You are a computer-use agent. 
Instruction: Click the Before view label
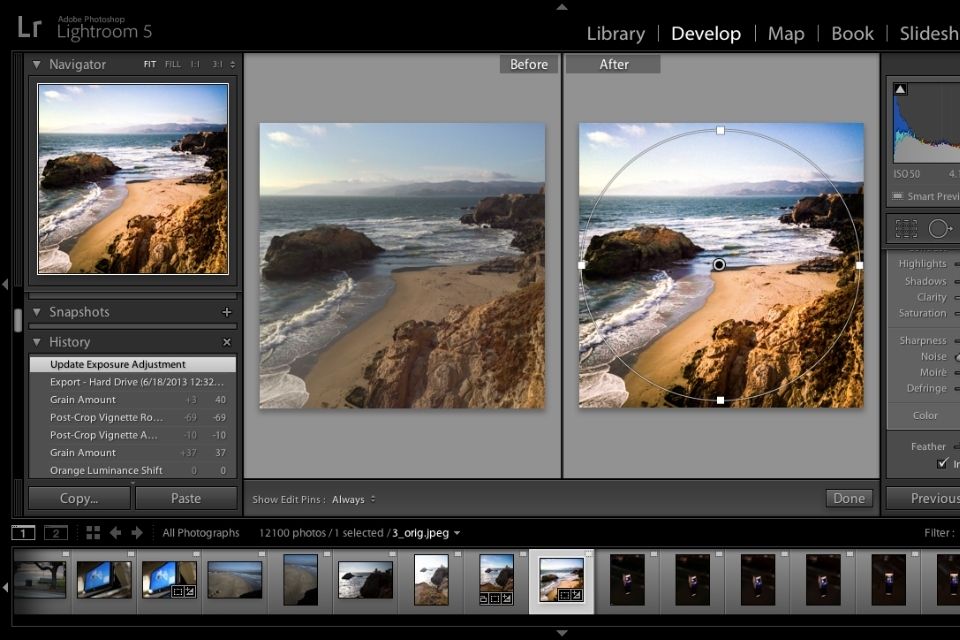tap(529, 64)
